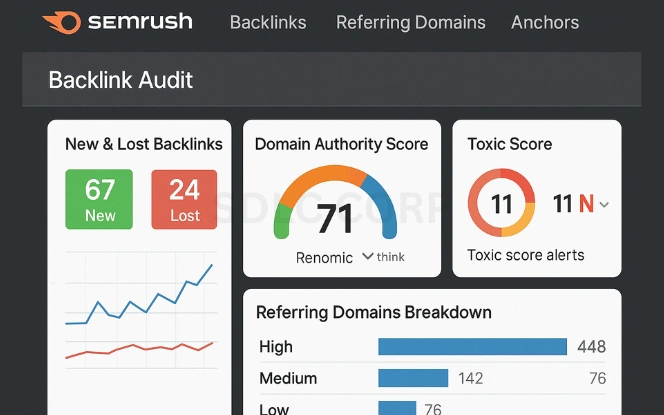Select the green 67 New tile
This screenshot has width=664, height=415.
[x=99, y=199]
